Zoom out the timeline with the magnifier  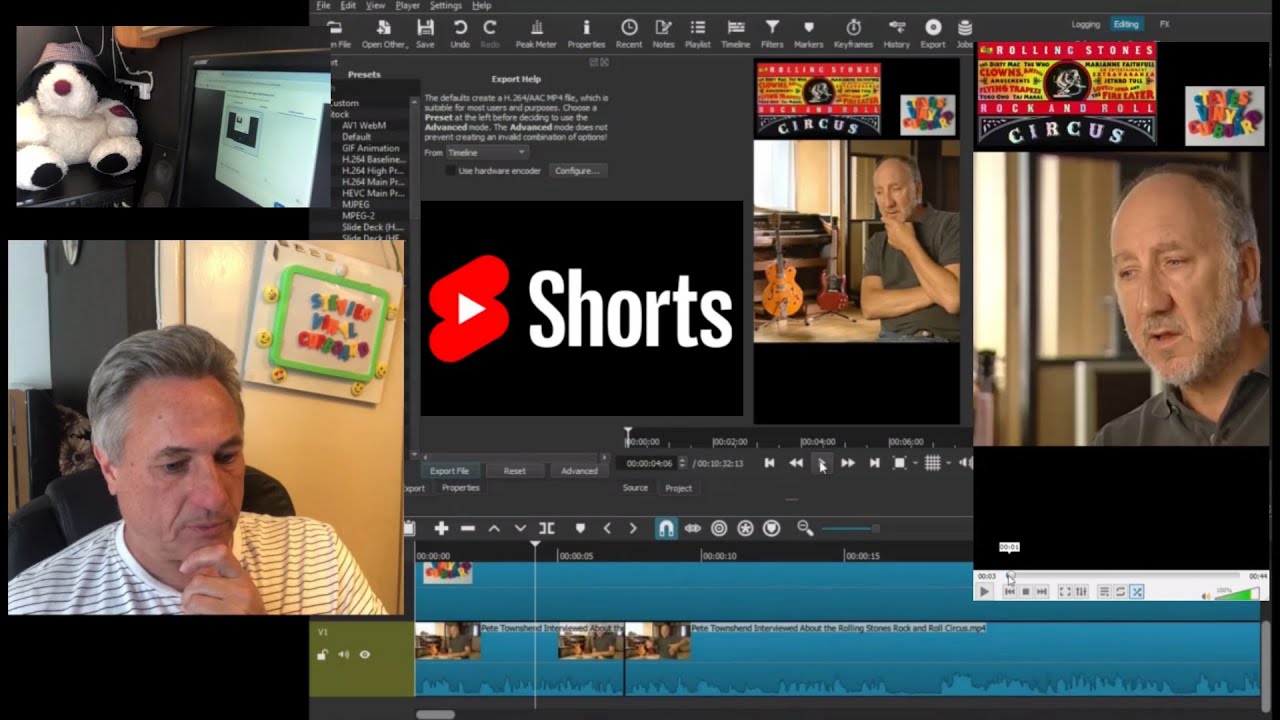point(805,528)
